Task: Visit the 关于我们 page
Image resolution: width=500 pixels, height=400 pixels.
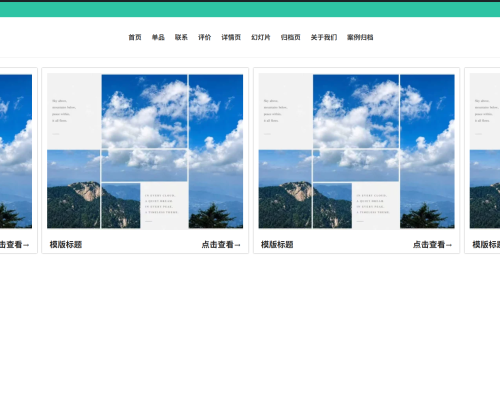Action: tap(324, 37)
